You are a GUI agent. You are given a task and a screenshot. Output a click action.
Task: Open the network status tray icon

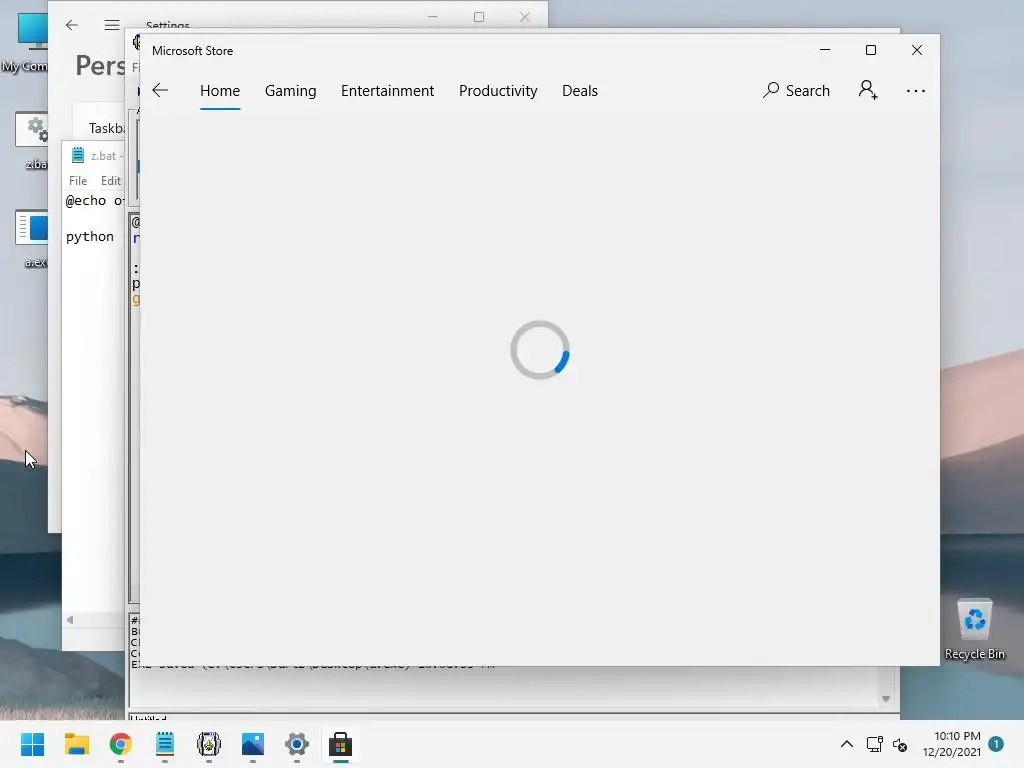click(x=874, y=744)
